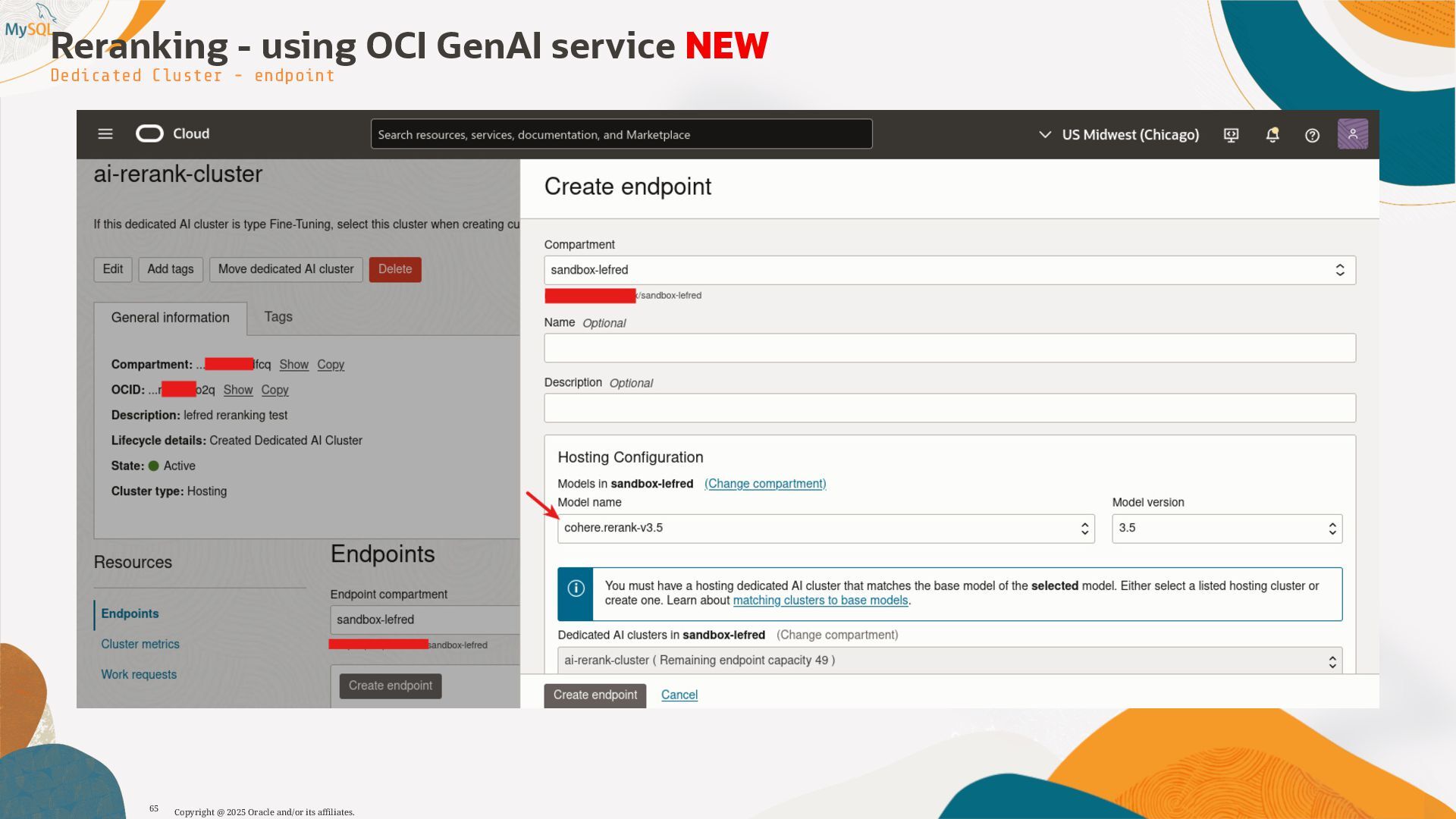Image resolution: width=1456 pixels, height=819 pixels.
Task: Focus the top search resources box
Action: tap(620, 135)
